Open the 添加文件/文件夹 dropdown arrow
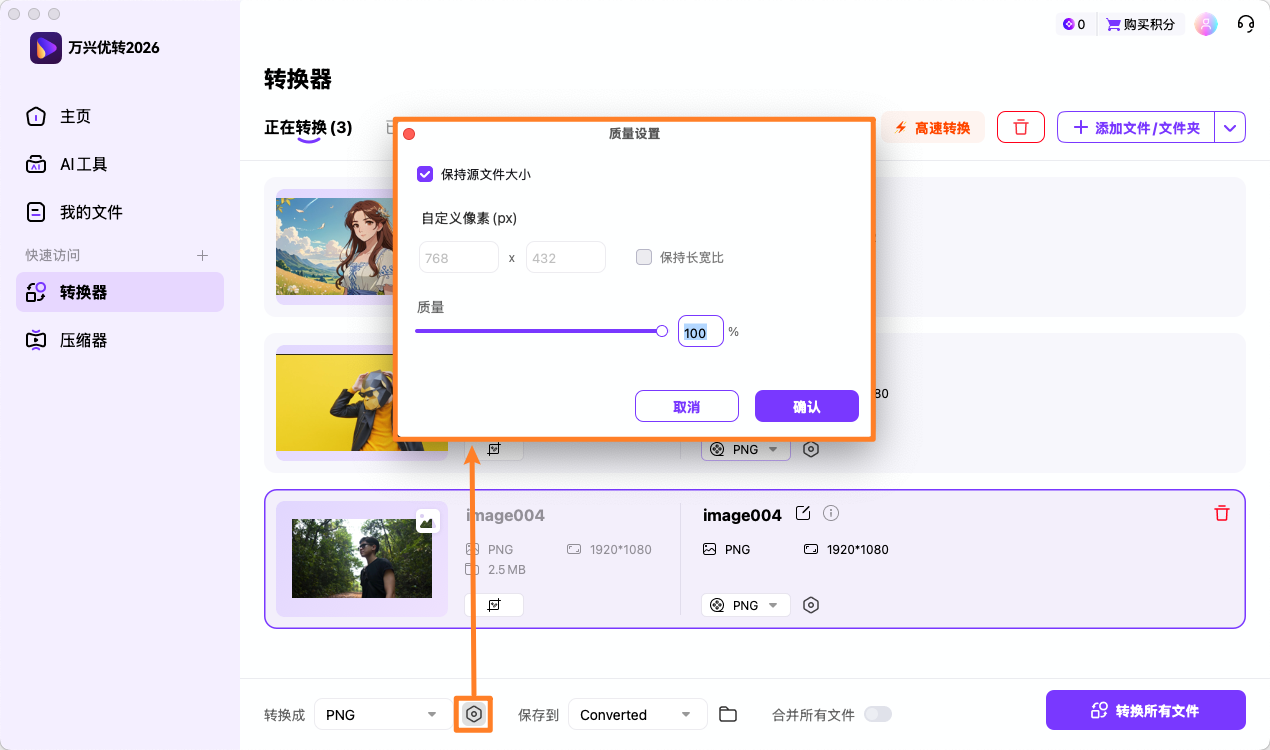 click(x=1232, y=127)
